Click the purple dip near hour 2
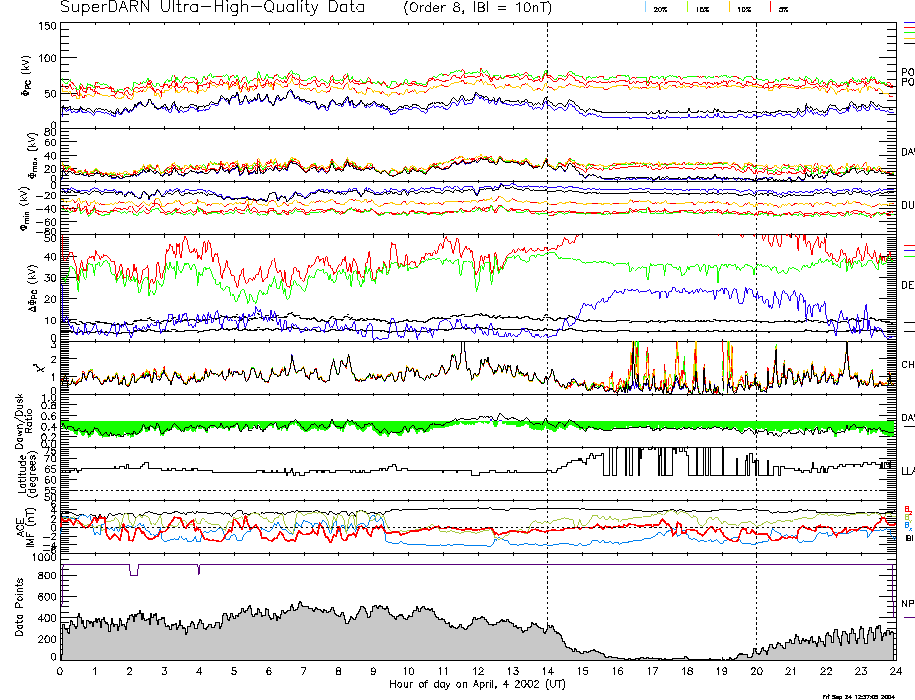Screen dimensions: 915x700 click(x=134, y=570)
